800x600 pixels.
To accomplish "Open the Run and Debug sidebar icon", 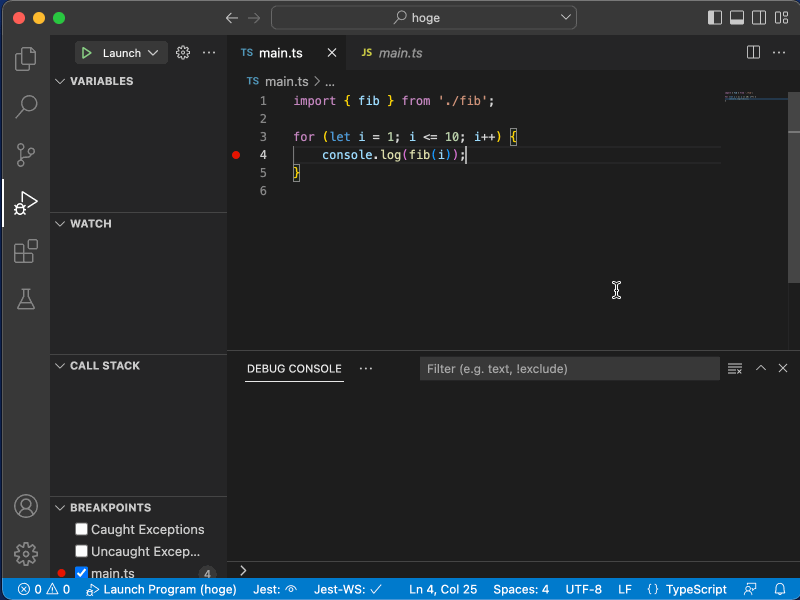I will pyautogui.click(x=25, y=203).
